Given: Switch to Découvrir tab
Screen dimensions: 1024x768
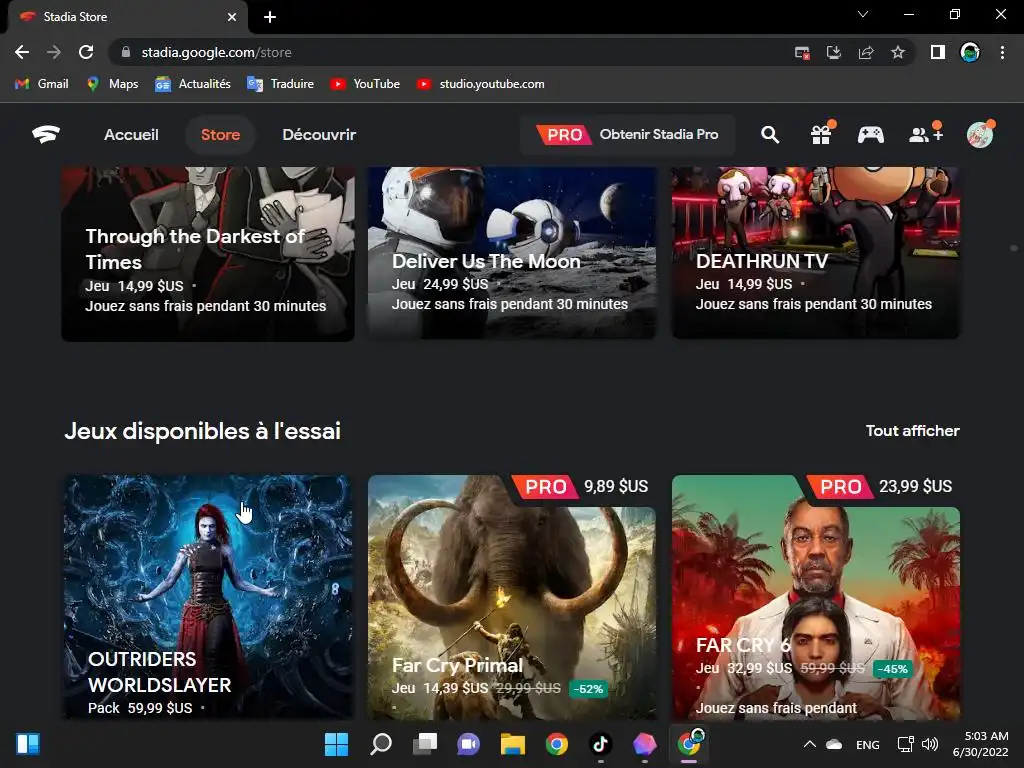Looking at the screenshot, I should (x=319, y=135).
